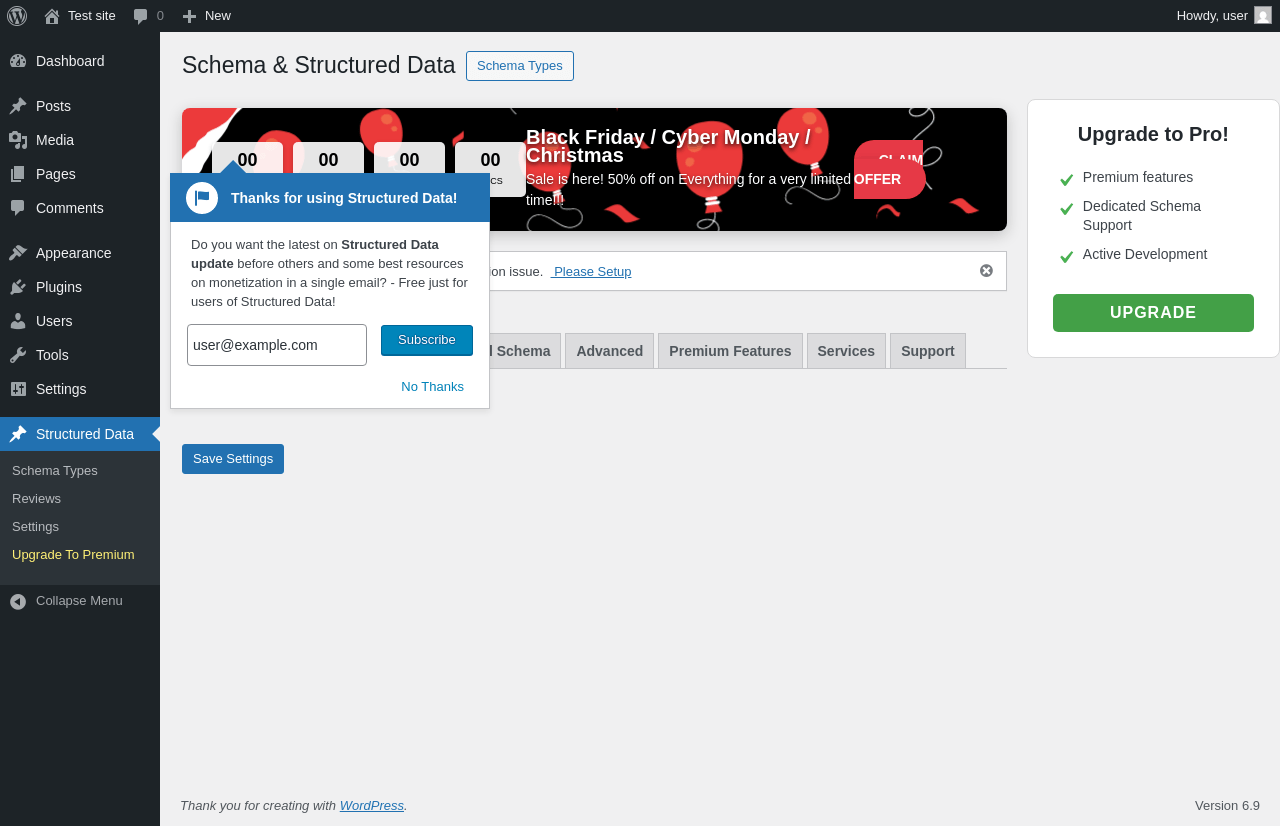Open the comments bubble in the admin bar
The width and height of the screenshot is (1280, 826).
[141, 16]
